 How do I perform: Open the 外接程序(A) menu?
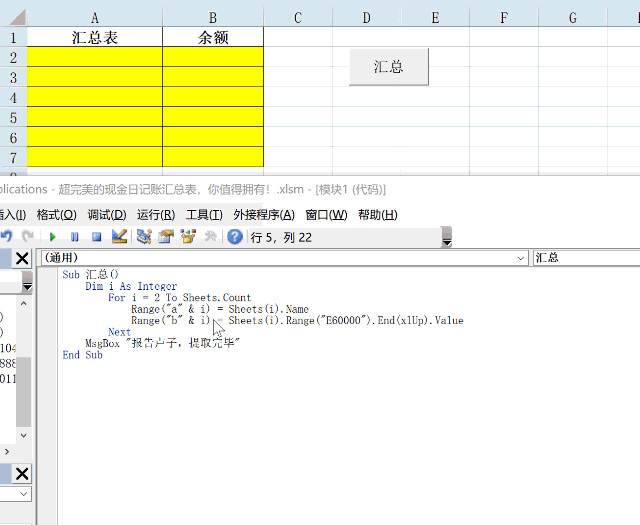(x=264, y=214)
